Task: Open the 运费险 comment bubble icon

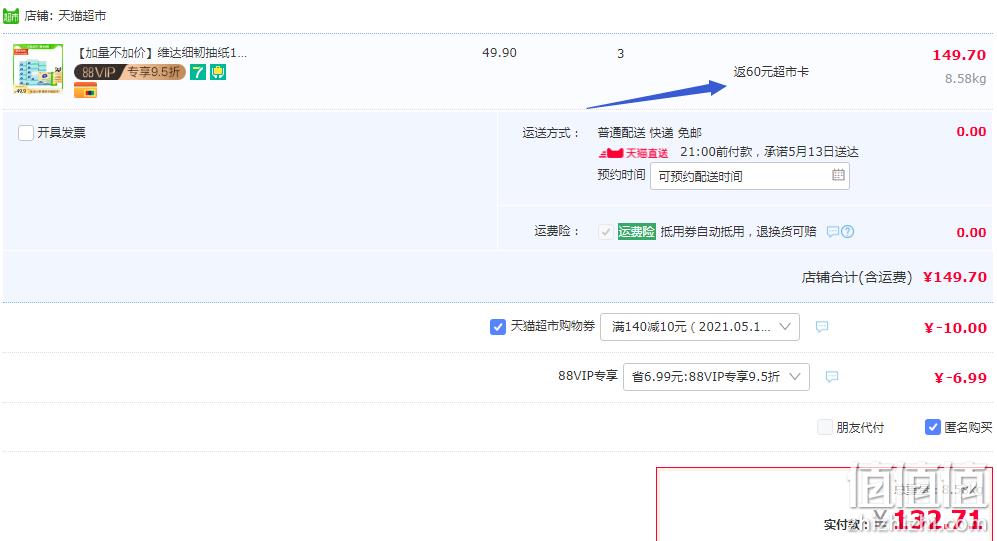Action: click(832, 231)
